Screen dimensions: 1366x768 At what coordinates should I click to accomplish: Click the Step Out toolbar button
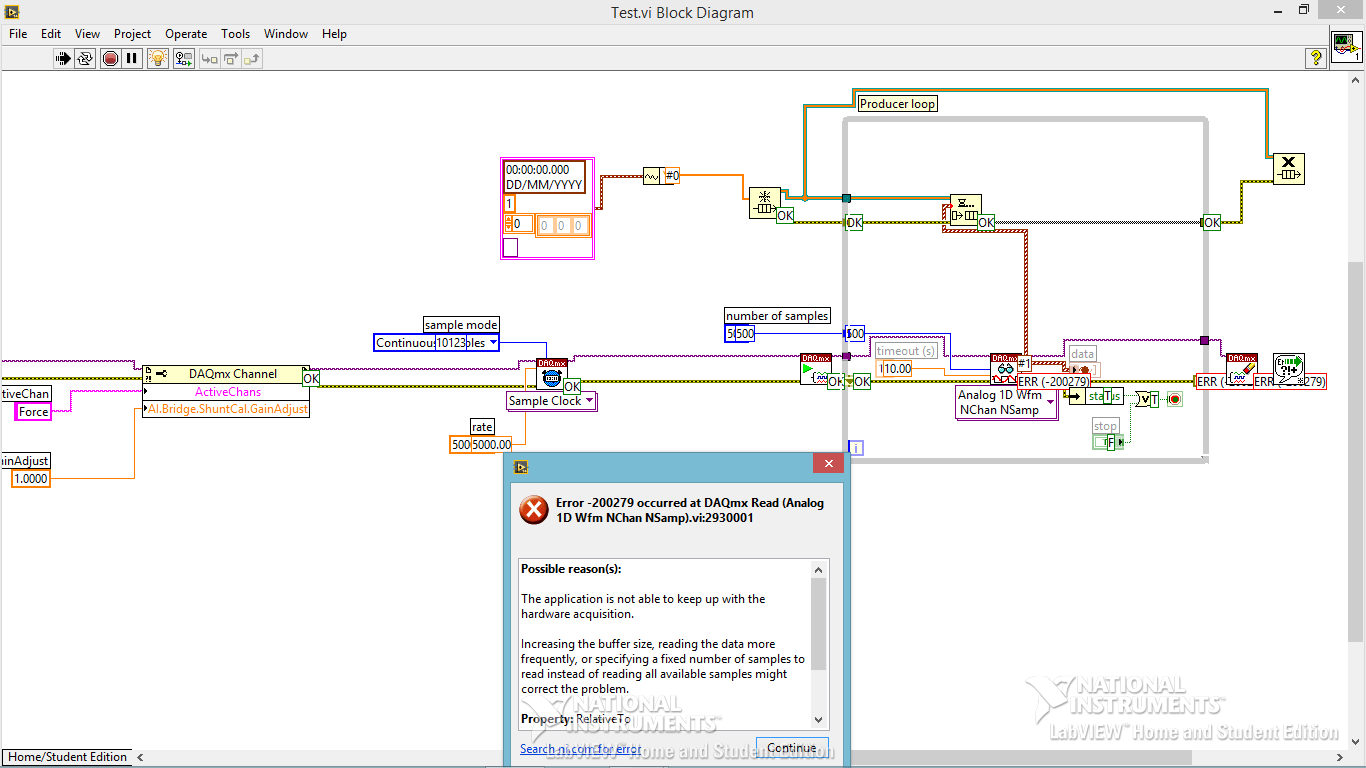(251, 59)
